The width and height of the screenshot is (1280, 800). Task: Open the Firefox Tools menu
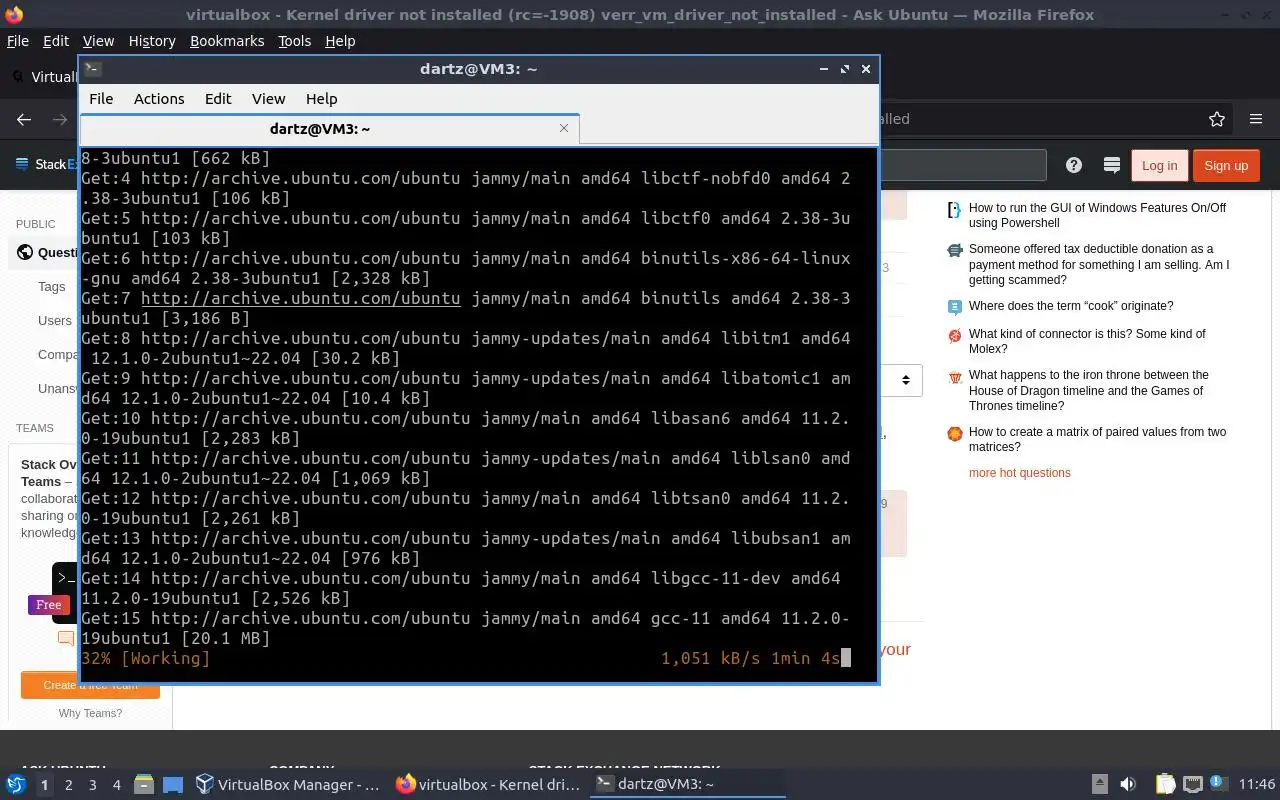294,41
